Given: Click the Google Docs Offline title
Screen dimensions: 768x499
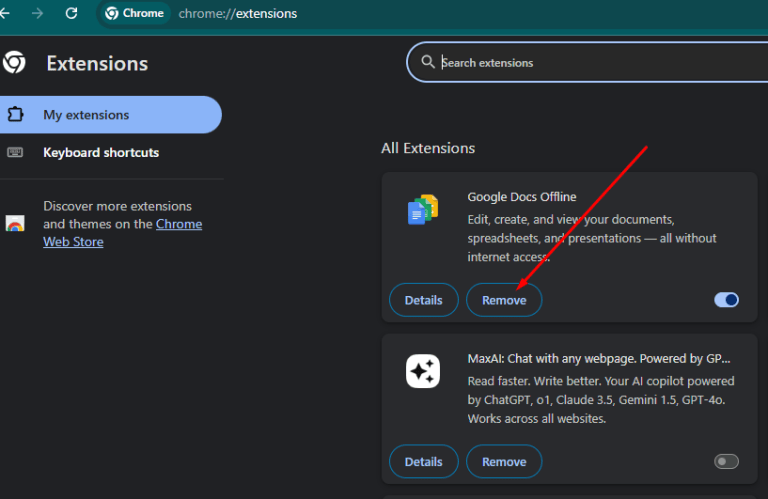Looking at the screenshot, I should [x=522, y=197].
